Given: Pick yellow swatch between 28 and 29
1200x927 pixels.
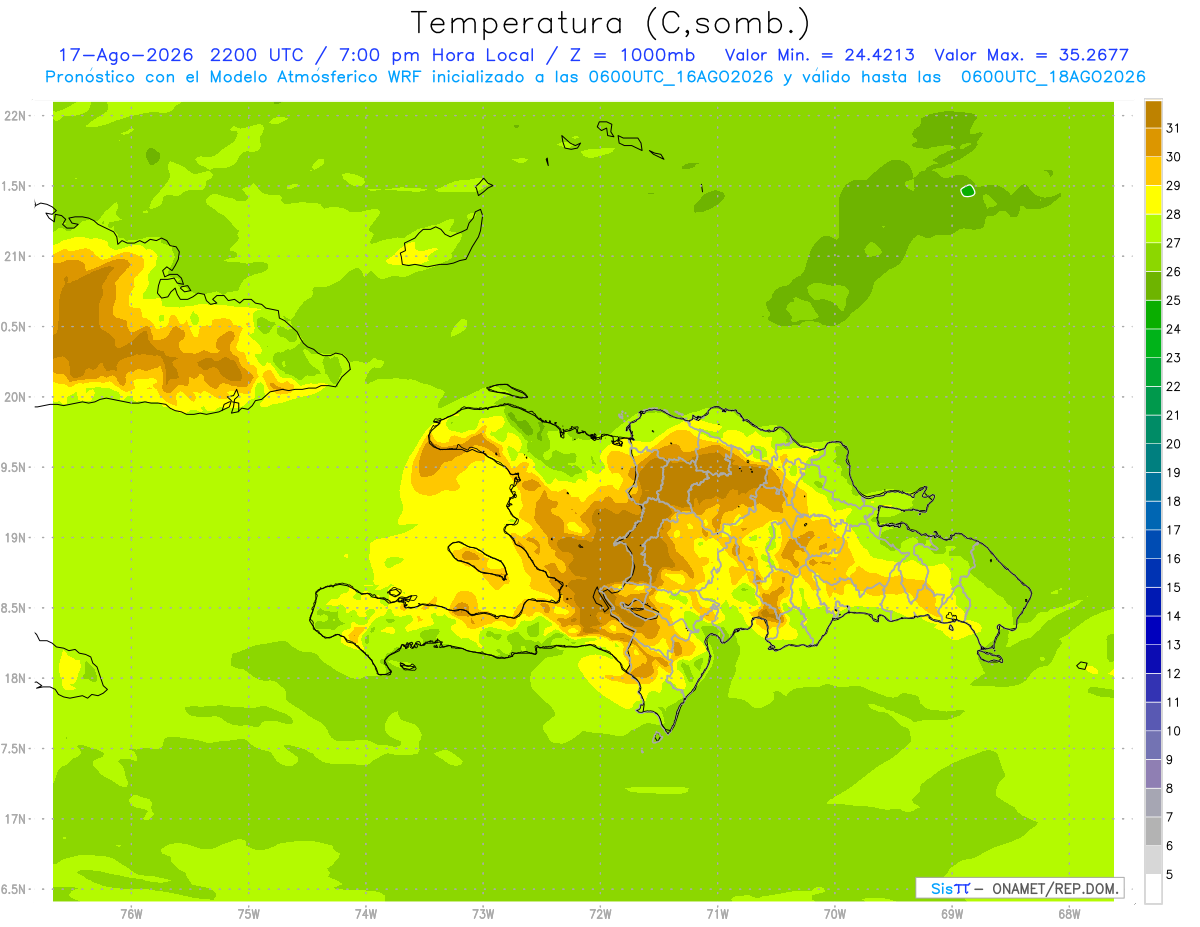Looking at the screenshot, I should pos(1153,200).
